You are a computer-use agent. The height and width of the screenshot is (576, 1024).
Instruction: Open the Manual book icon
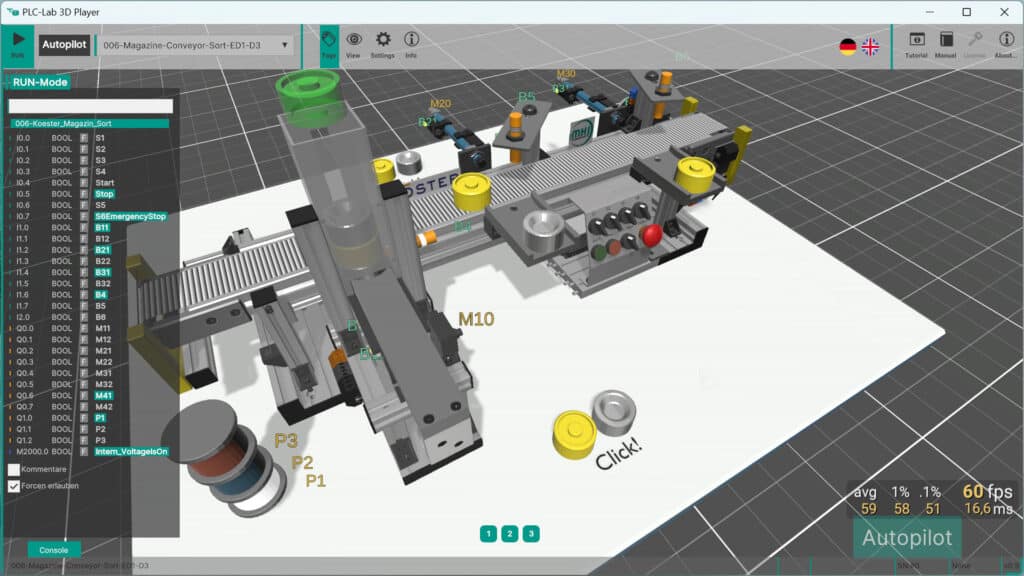pyautogui.click(x=946, y=44)
